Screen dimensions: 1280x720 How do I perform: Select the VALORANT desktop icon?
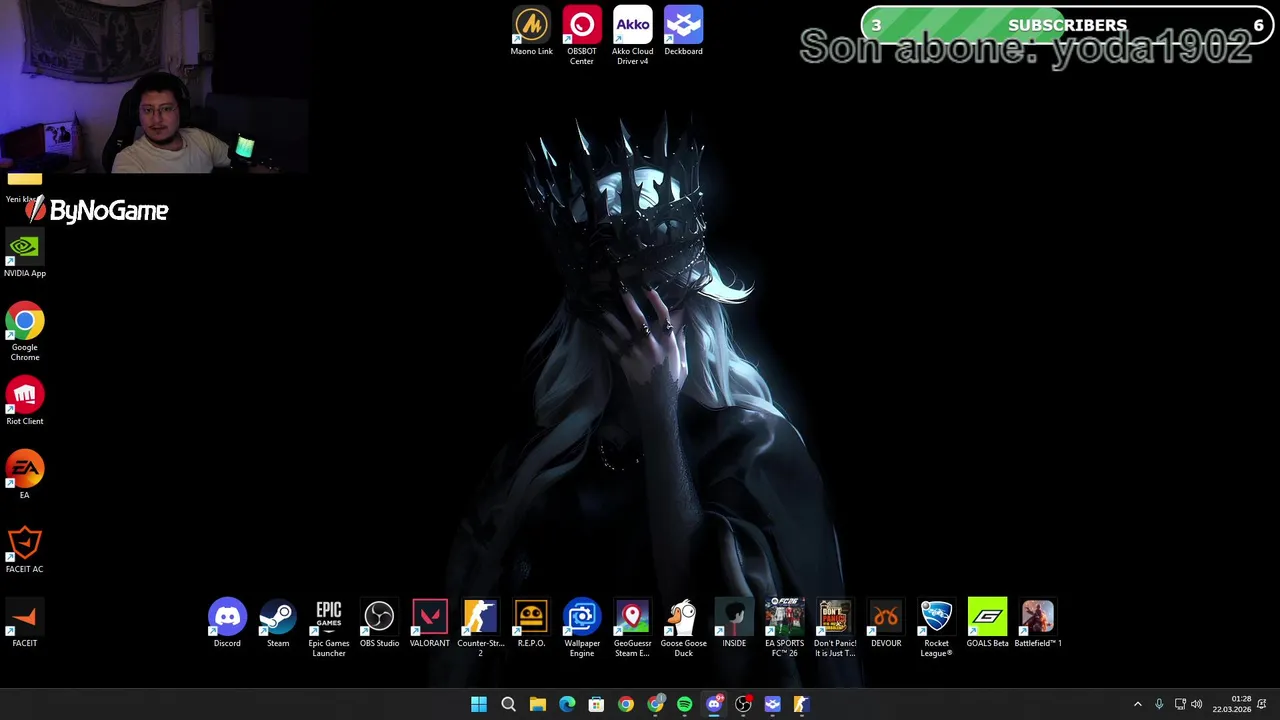(x=430, y=624)
